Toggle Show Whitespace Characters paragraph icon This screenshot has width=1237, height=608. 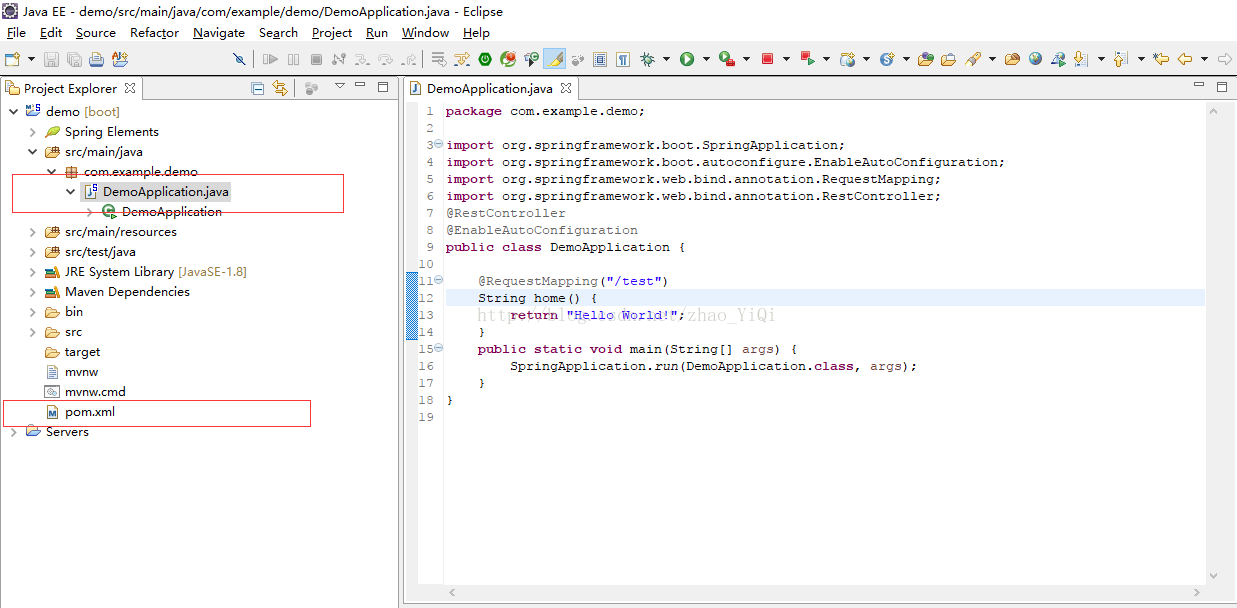pos(623,59)
